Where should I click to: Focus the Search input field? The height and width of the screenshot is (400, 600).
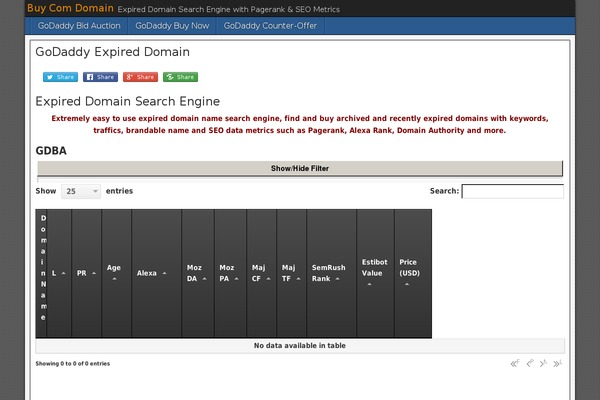click(512, 191)
